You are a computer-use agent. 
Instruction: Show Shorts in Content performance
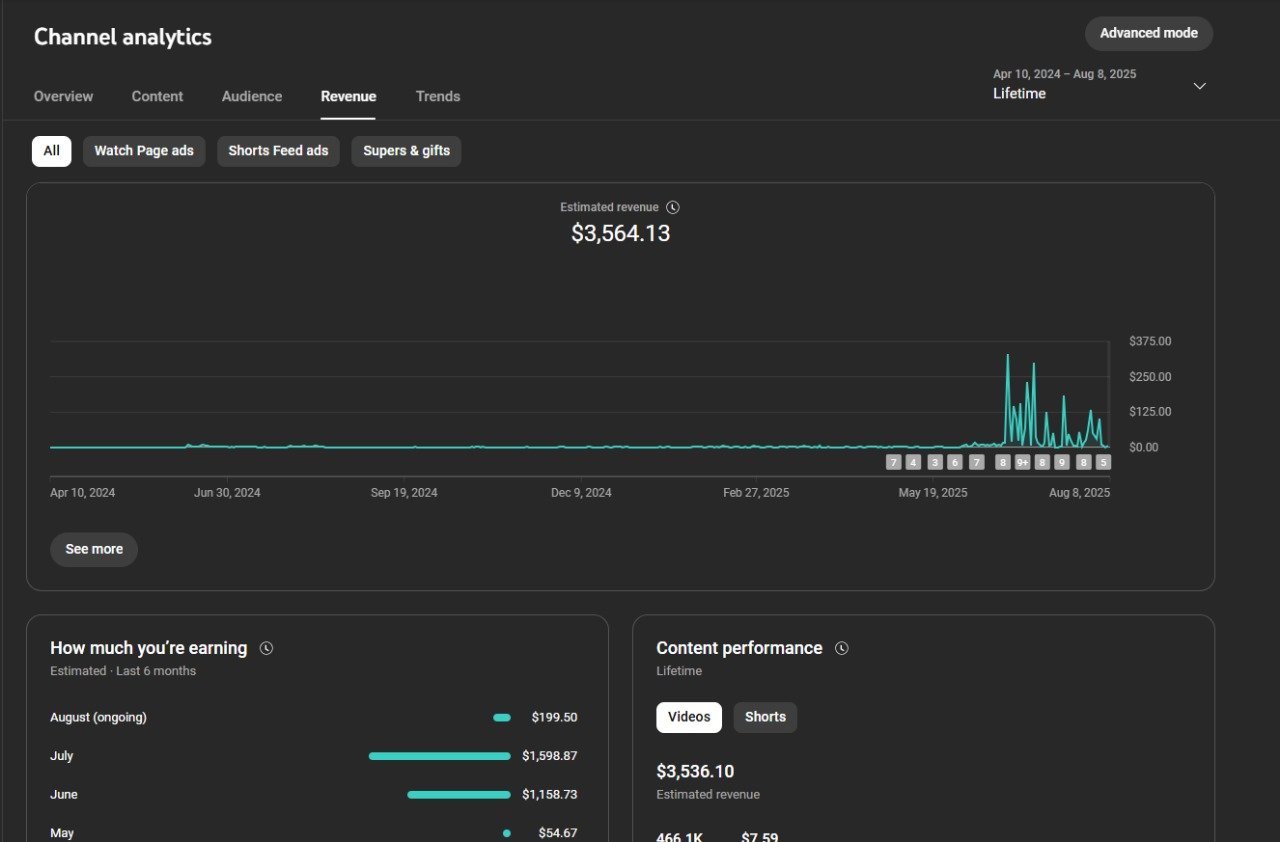click(x=765, y=717)
